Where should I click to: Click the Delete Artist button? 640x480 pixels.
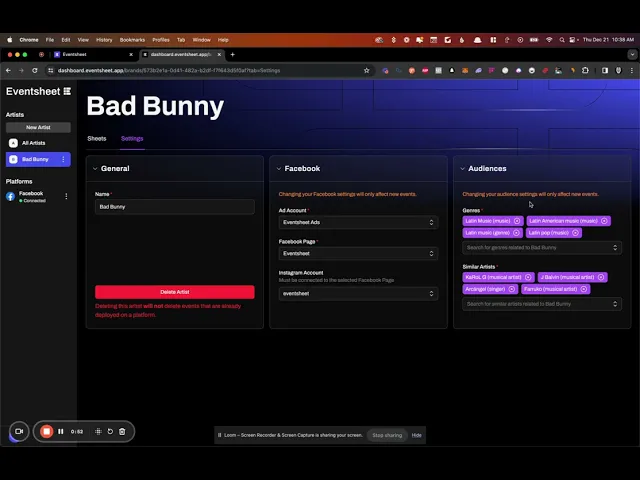(x=175, y=292)
